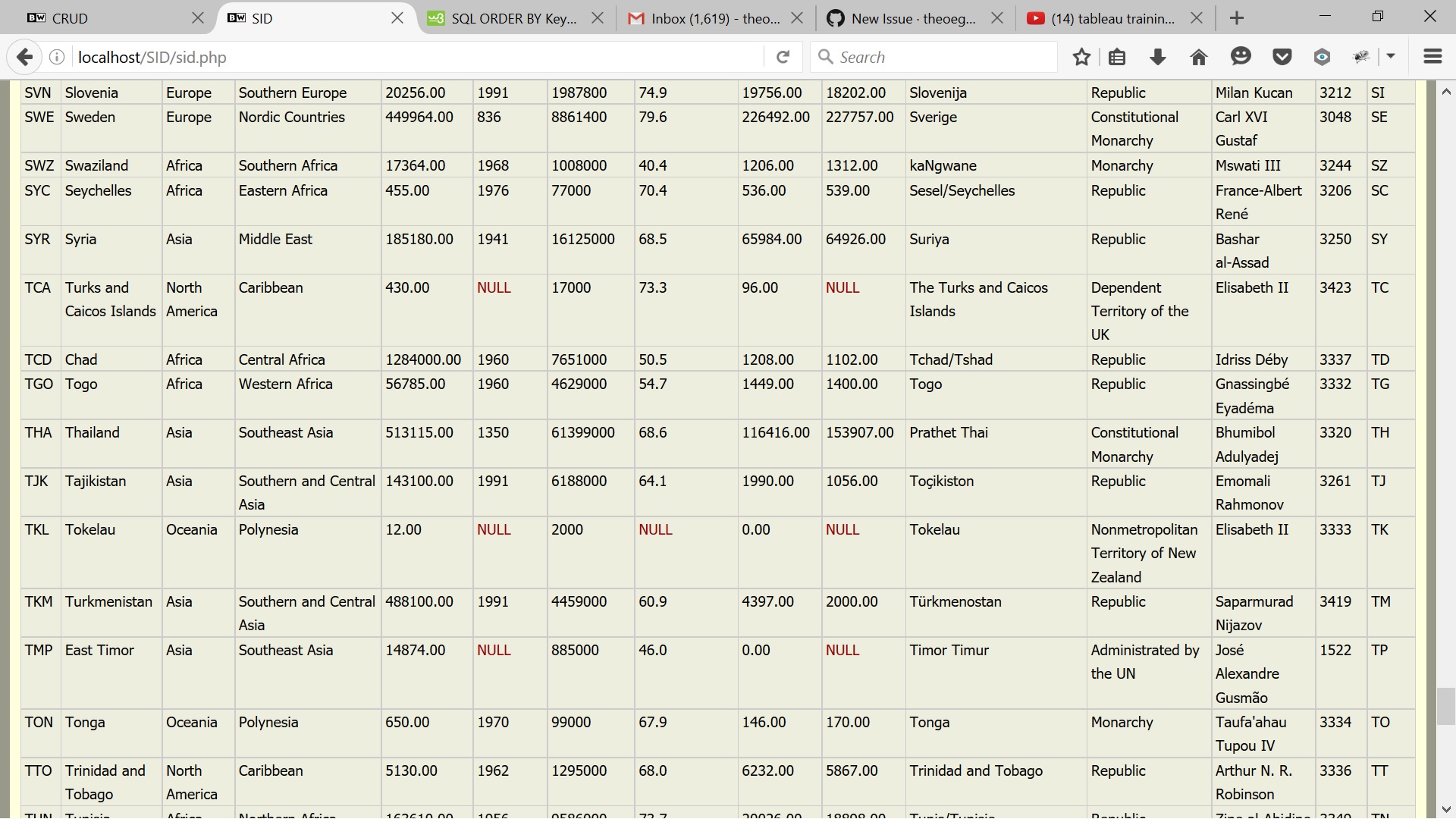Close the tableau training YouTube tab
The image size is (1456, 819).
pos(1197,18)
